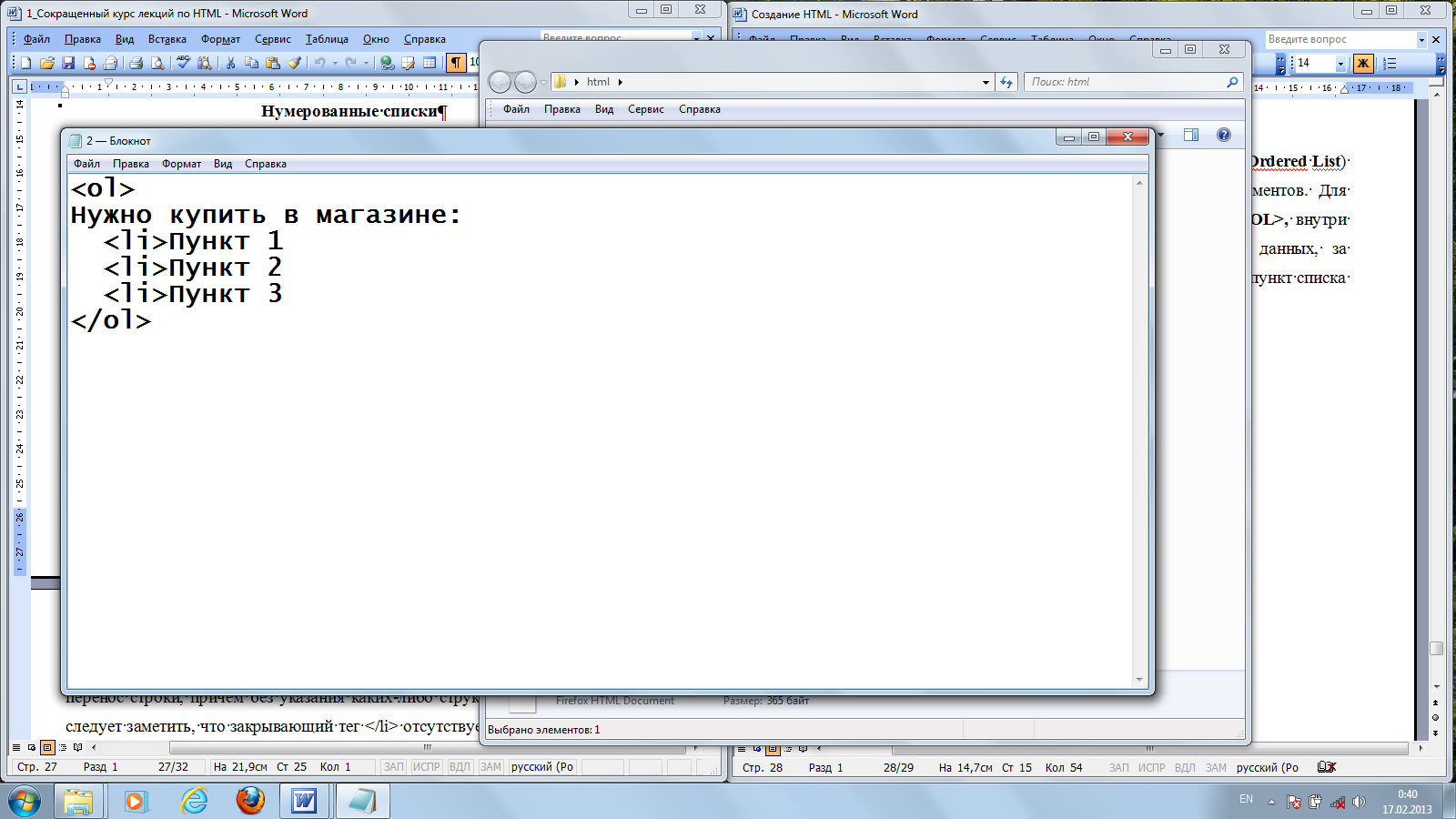Click the EN language indicator in the tray
Screen dimensions: 1456x819
[x=1246, y=799]
